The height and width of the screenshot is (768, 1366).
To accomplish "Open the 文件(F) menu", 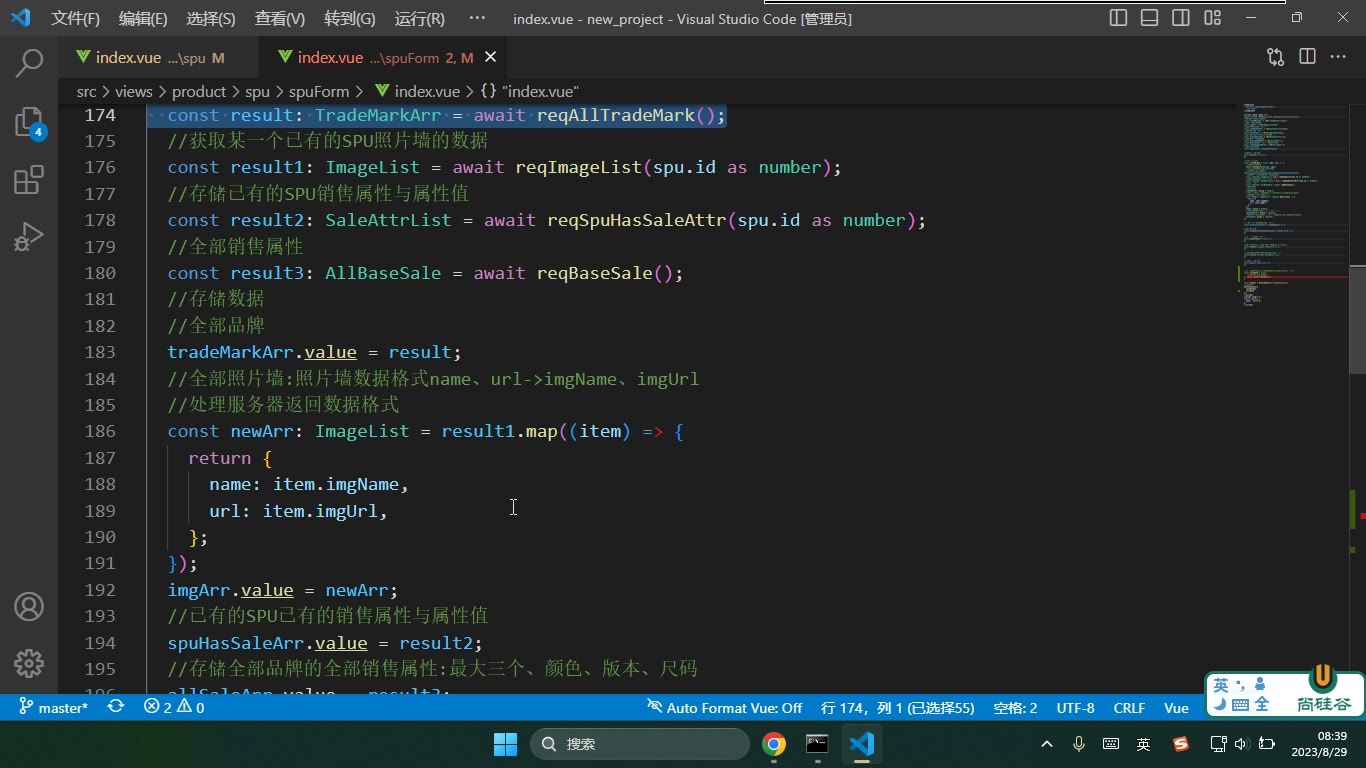I will pyautogui.click(x=76, y=18).
